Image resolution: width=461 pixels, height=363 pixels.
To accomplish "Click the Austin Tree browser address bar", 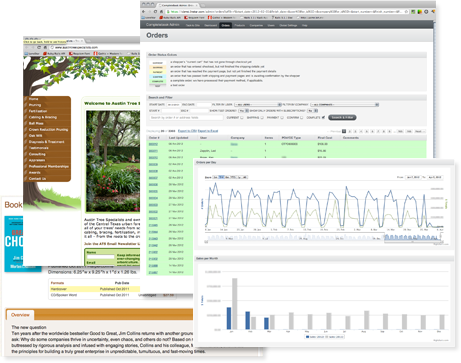I will (x=95, y=47).
